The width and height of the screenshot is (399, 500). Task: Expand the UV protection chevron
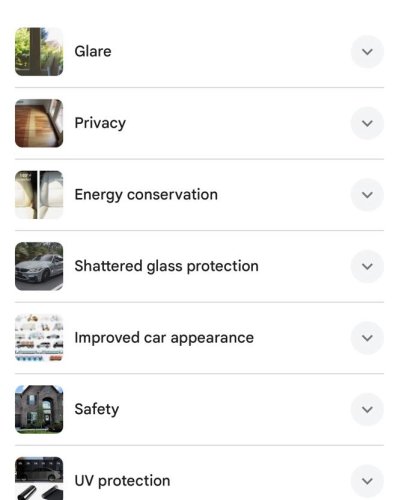point(367,481)
